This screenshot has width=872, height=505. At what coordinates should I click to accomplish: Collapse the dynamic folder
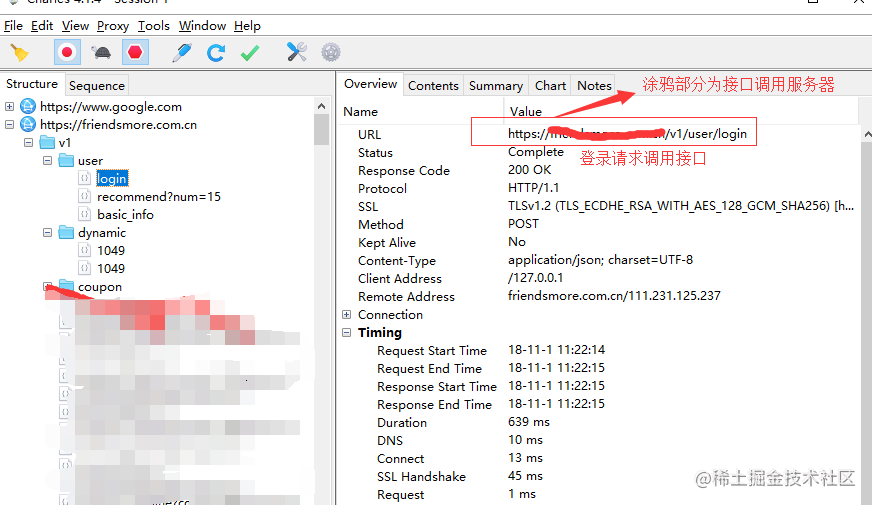pyautogui.click(x=47, y=232)
